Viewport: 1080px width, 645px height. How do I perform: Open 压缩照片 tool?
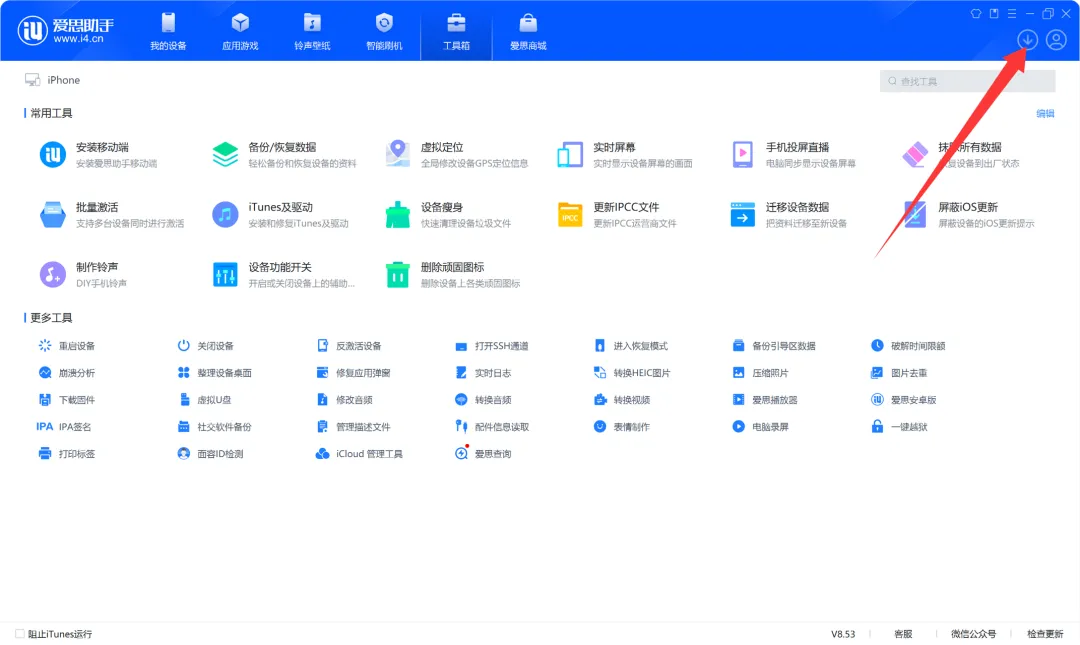tap(760, 373)
